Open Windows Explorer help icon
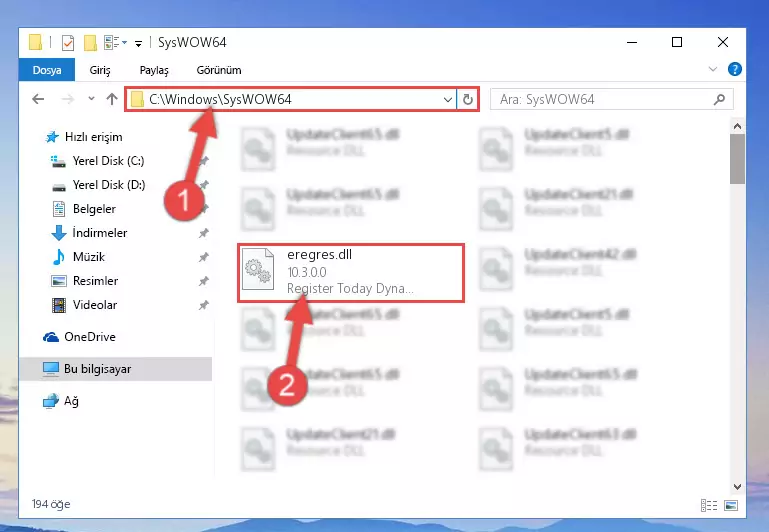The height and width of the screenshot is (532, 769). click(x=734, y=70)
